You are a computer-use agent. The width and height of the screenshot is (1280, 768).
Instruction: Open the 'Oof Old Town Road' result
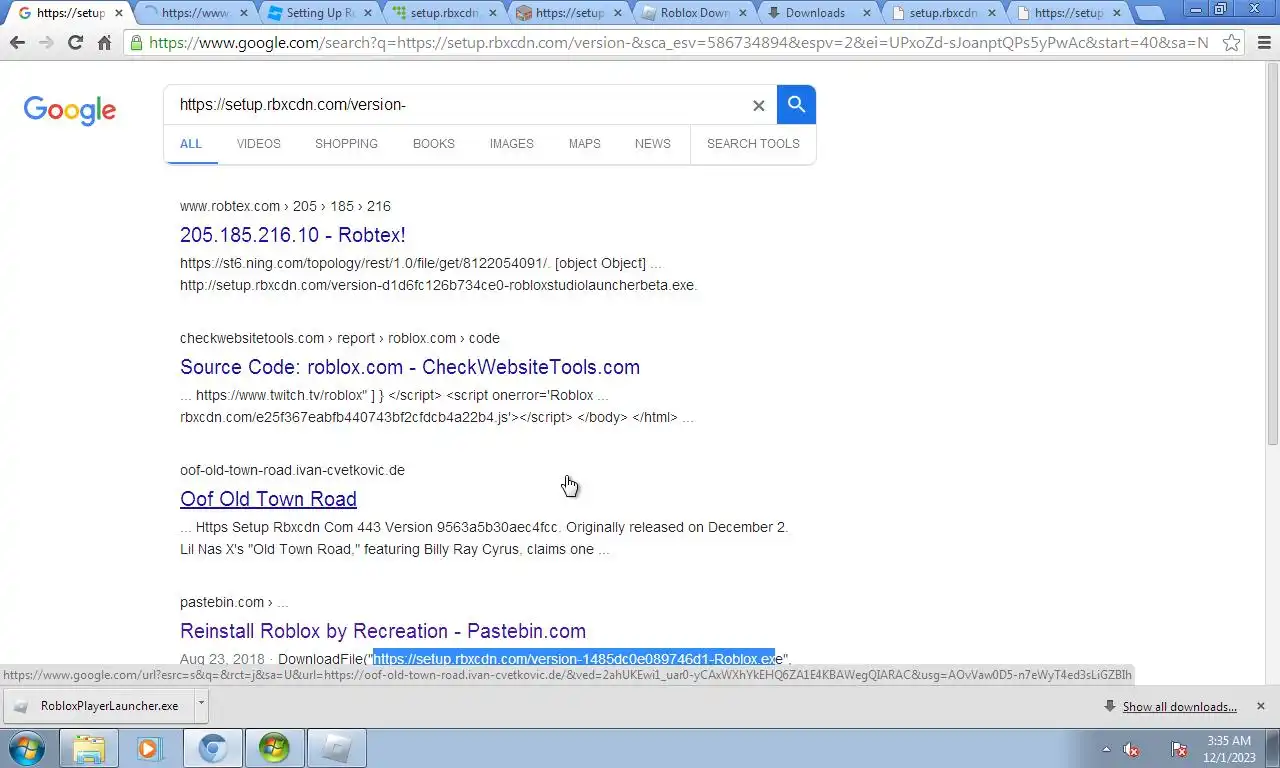(x=268, y=499)
